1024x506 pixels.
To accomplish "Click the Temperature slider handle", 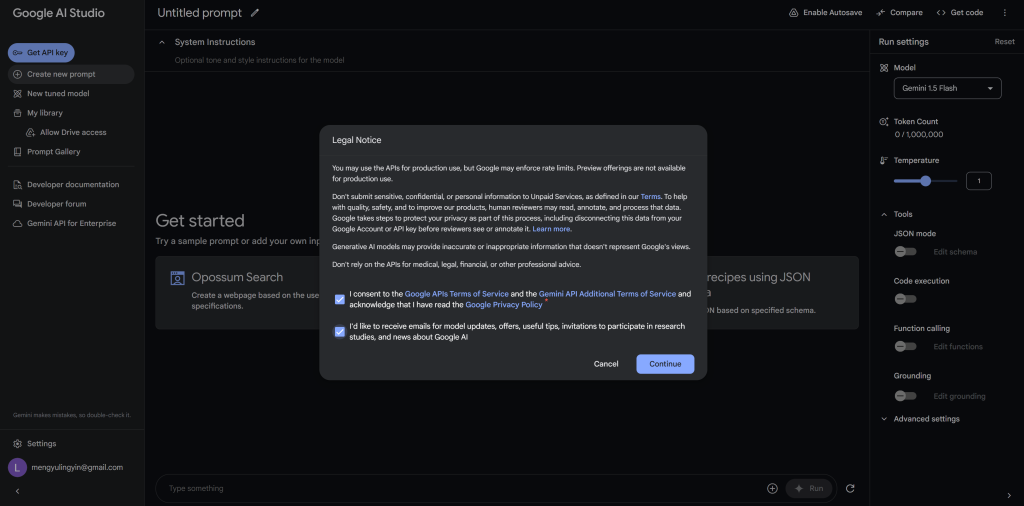I will [925, 181].
